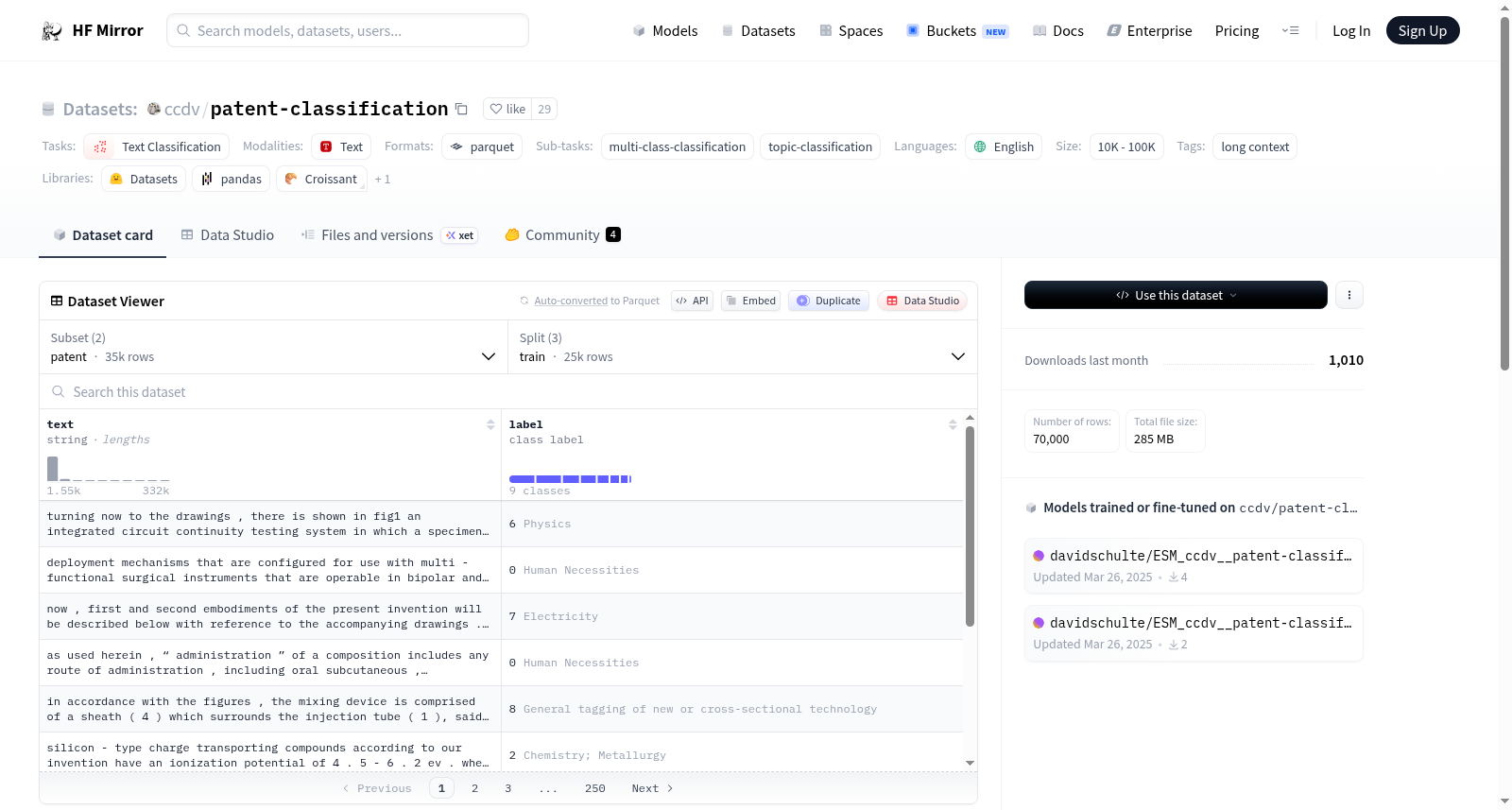Viewport: 1512px width, 810px height.
Task: Click the page vertical scrollbar
Action: [1504, 194]
